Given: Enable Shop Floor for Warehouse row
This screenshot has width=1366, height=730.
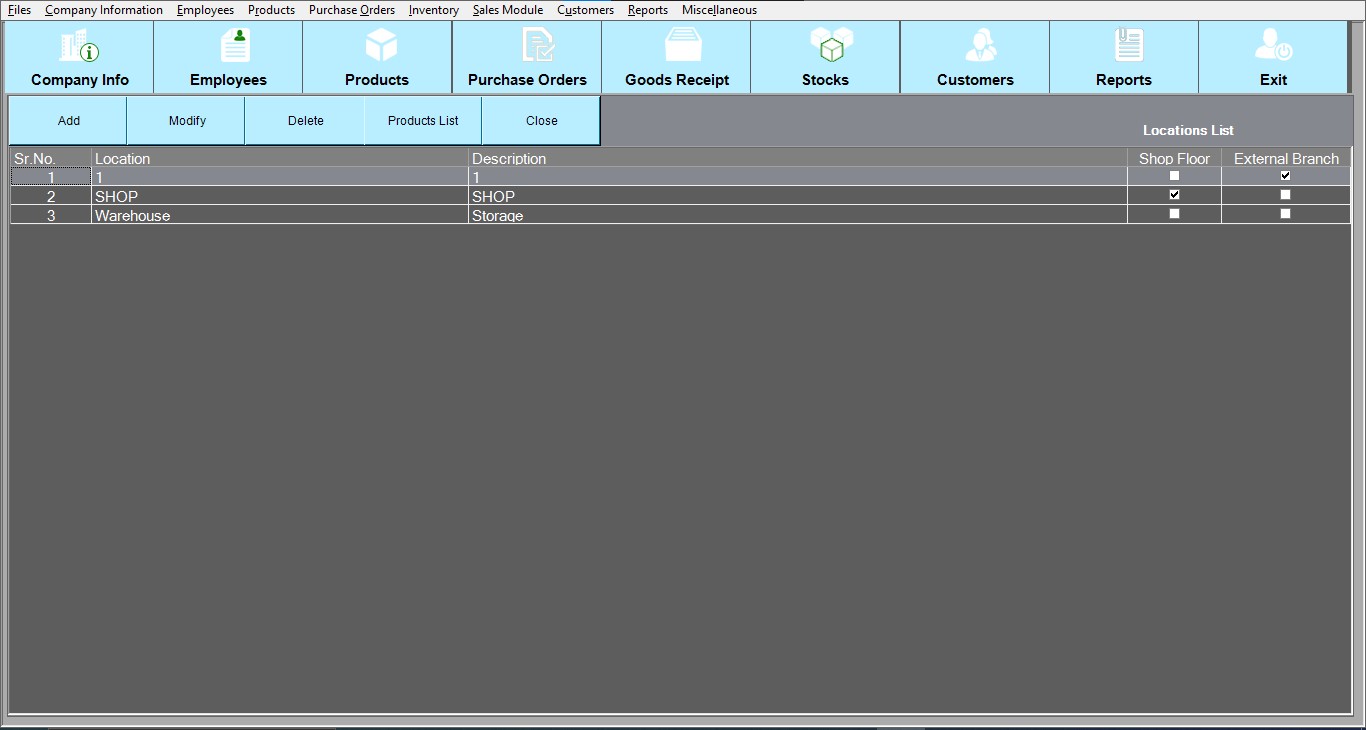Looking at the screenshot, I should point(1174,214).
